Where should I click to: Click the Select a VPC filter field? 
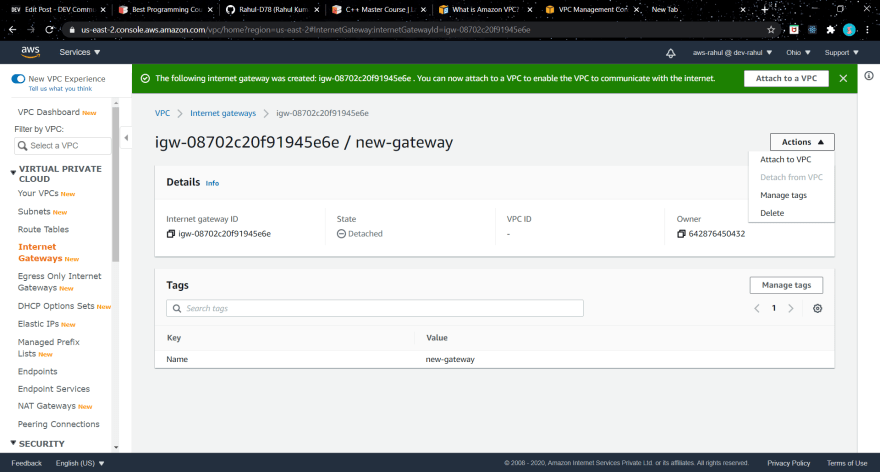pyautogui.click(x=63, y=146)
